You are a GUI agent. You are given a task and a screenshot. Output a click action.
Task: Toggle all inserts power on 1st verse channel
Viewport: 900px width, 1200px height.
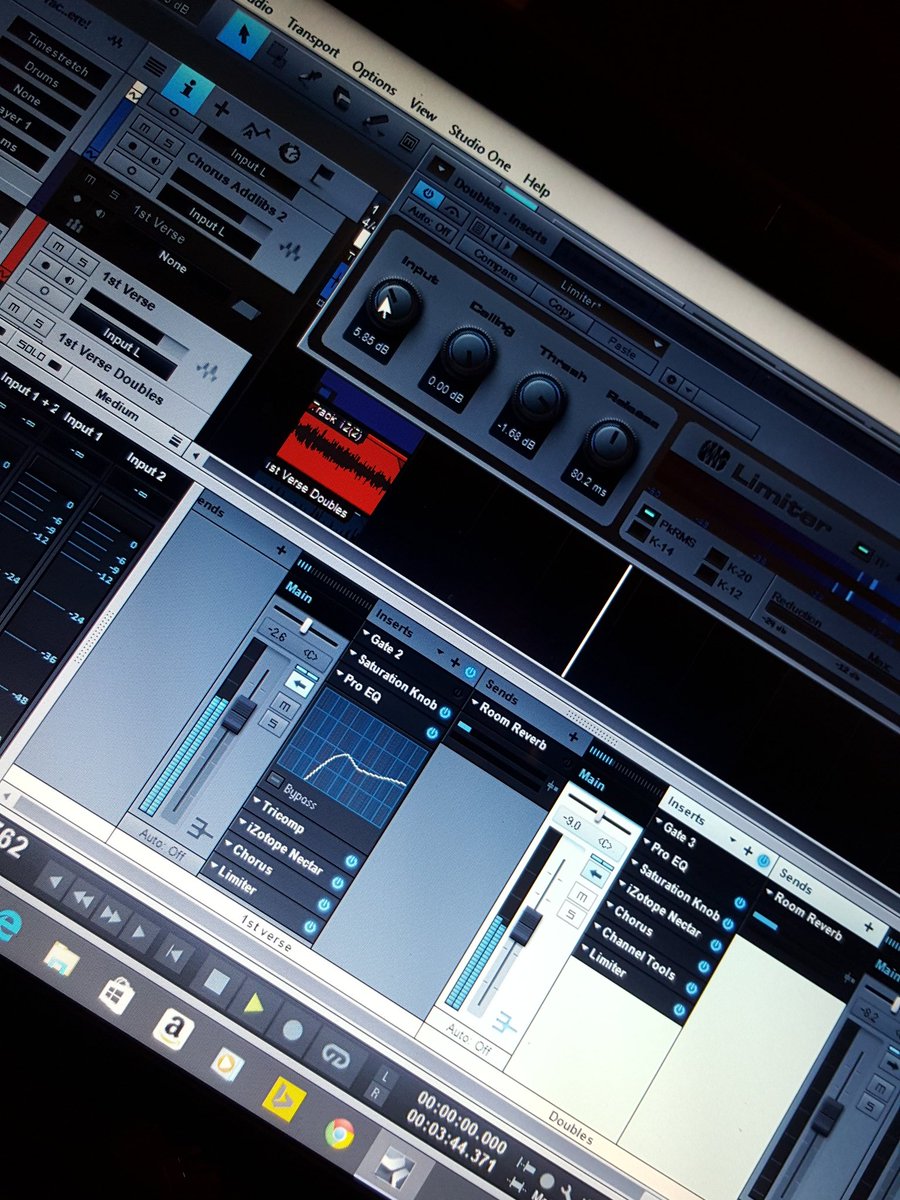coord(470,673)
